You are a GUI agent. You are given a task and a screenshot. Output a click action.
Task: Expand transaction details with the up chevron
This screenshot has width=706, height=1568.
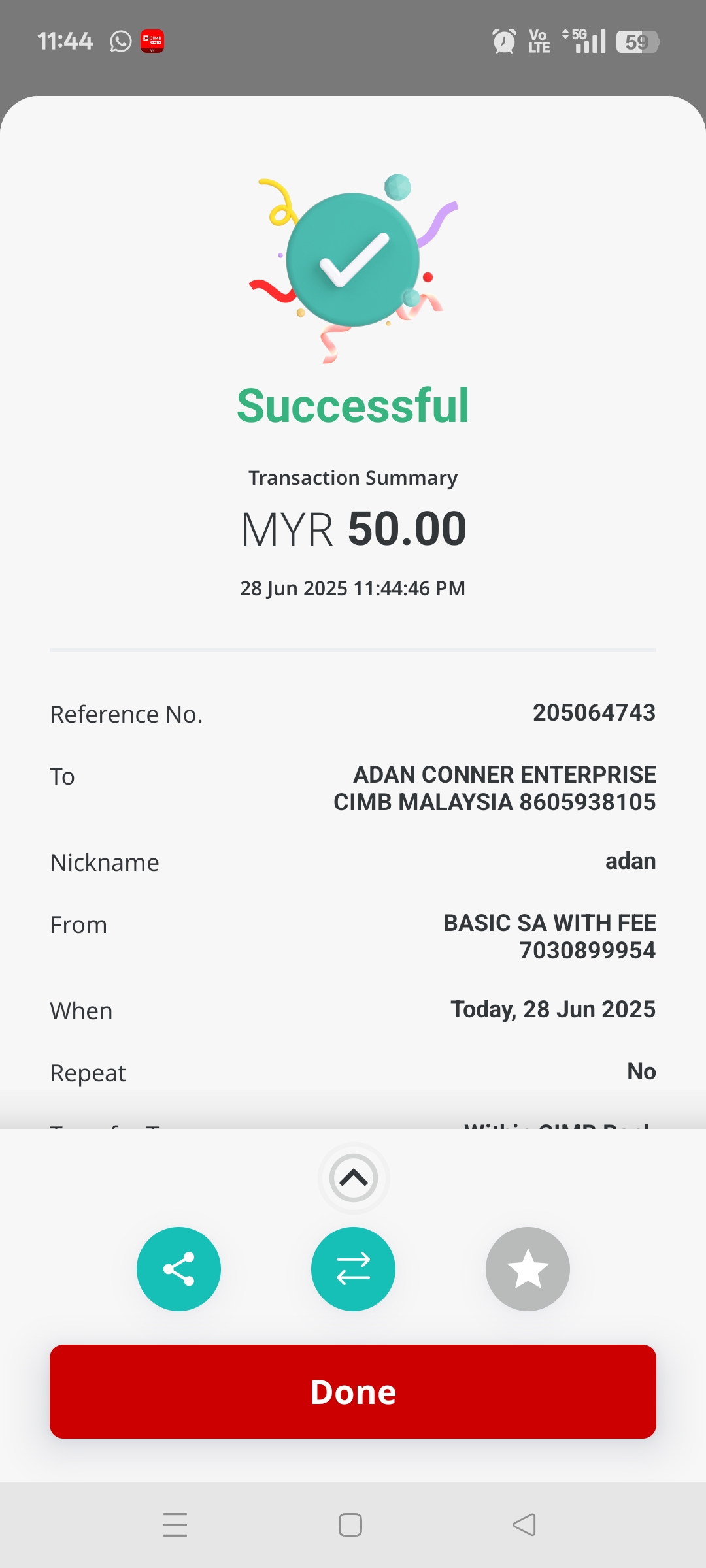(354, 1178)
